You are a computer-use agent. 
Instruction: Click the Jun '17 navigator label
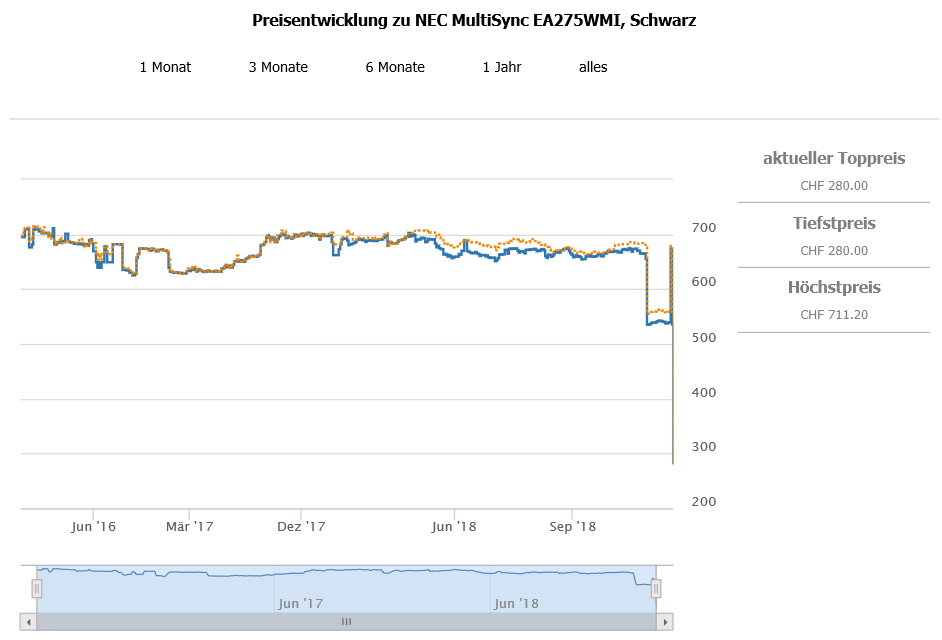pos(301,603)
